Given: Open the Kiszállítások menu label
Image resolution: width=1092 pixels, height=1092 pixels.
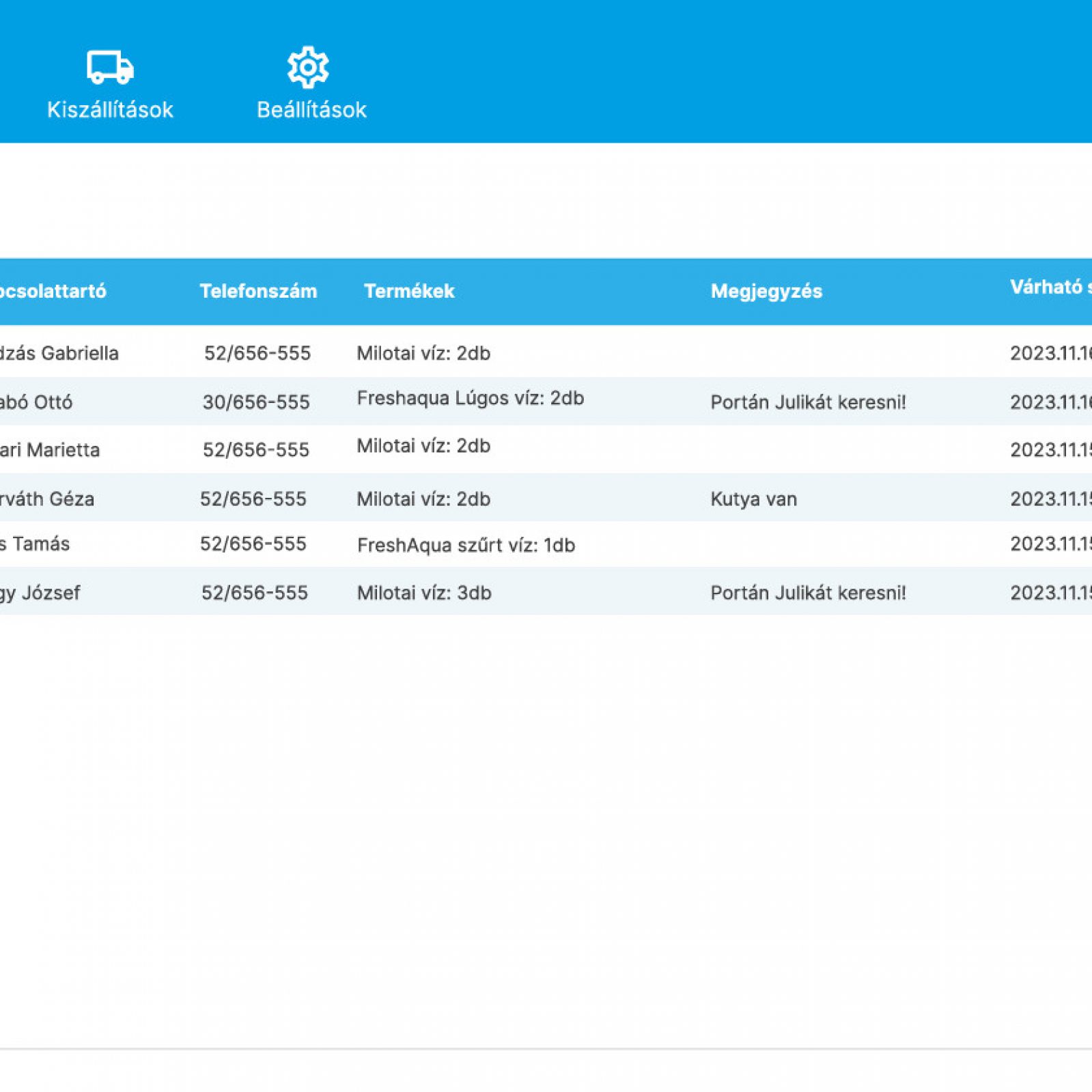Looking at the screenshot, I should tap(110, 109).
